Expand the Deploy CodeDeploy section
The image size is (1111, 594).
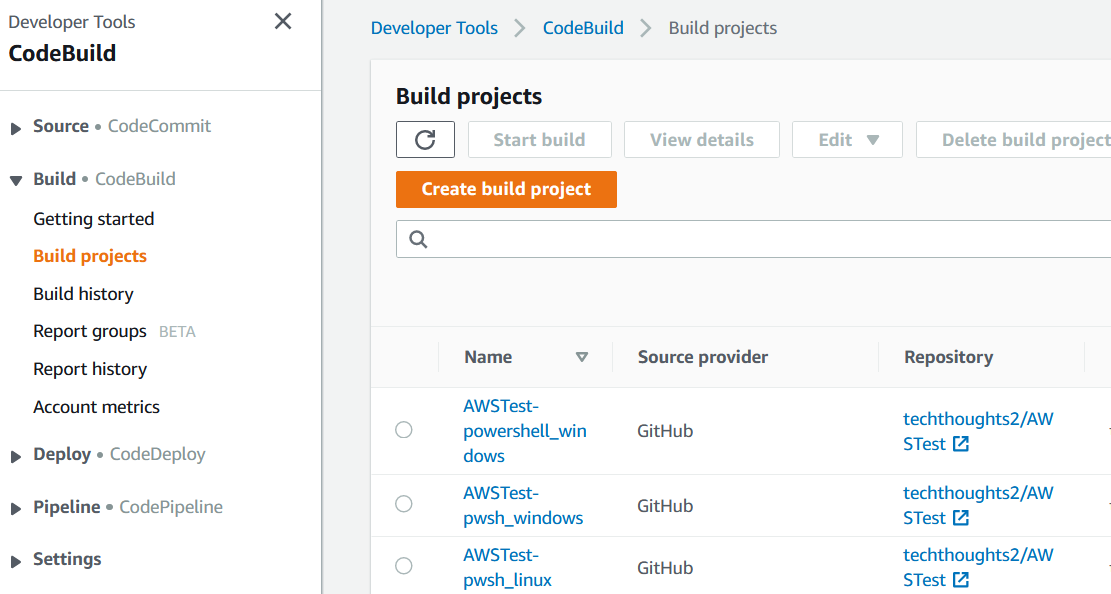point(16,456)
